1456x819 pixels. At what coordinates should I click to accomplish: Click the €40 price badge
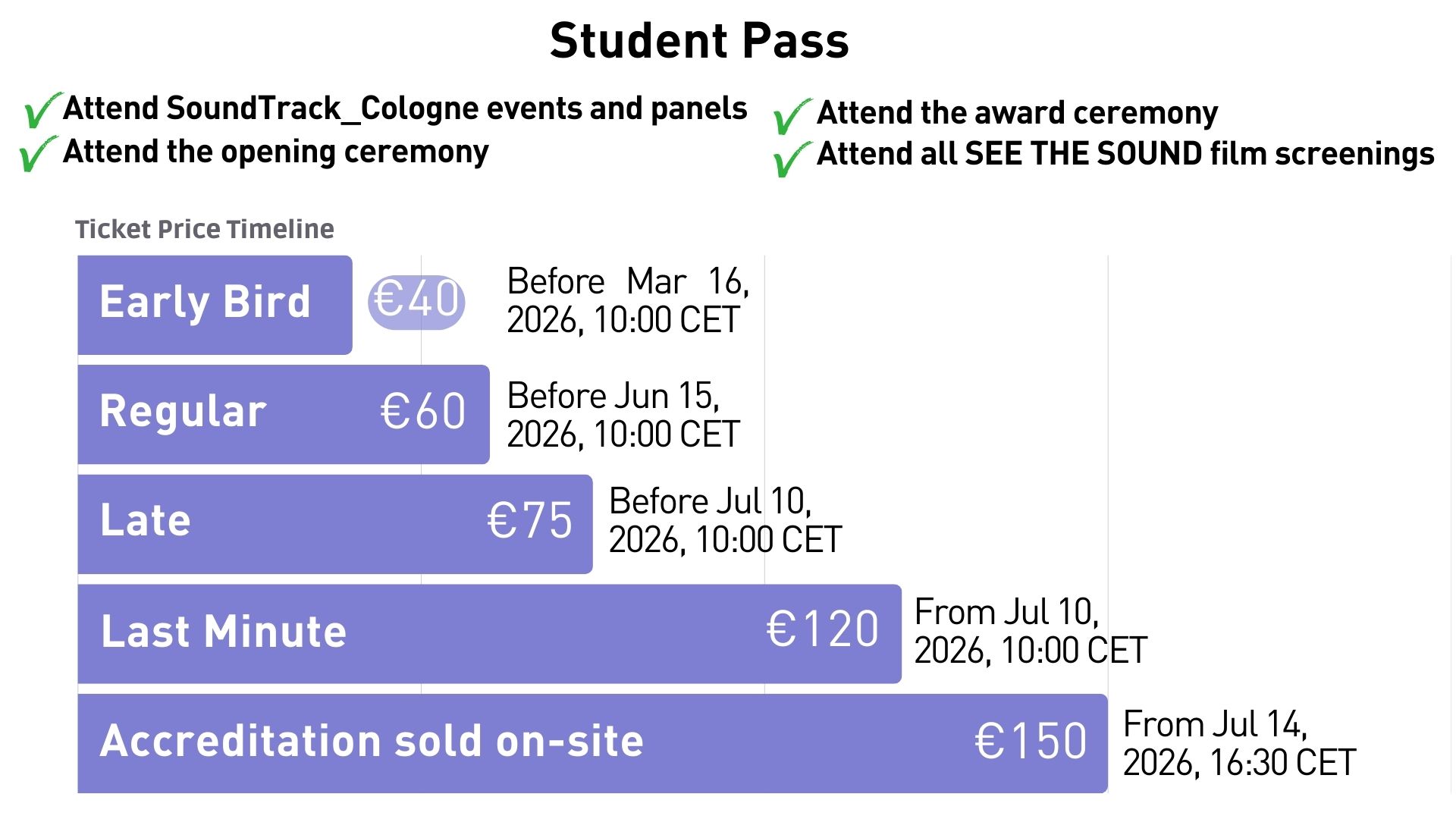[416, 301]
